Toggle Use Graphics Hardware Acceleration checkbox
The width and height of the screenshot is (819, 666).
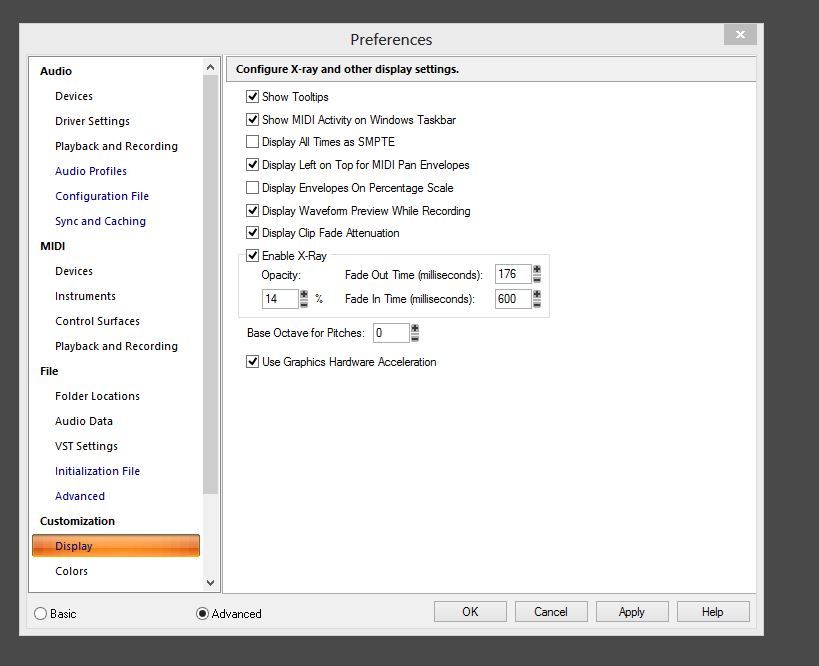(252, 362)
